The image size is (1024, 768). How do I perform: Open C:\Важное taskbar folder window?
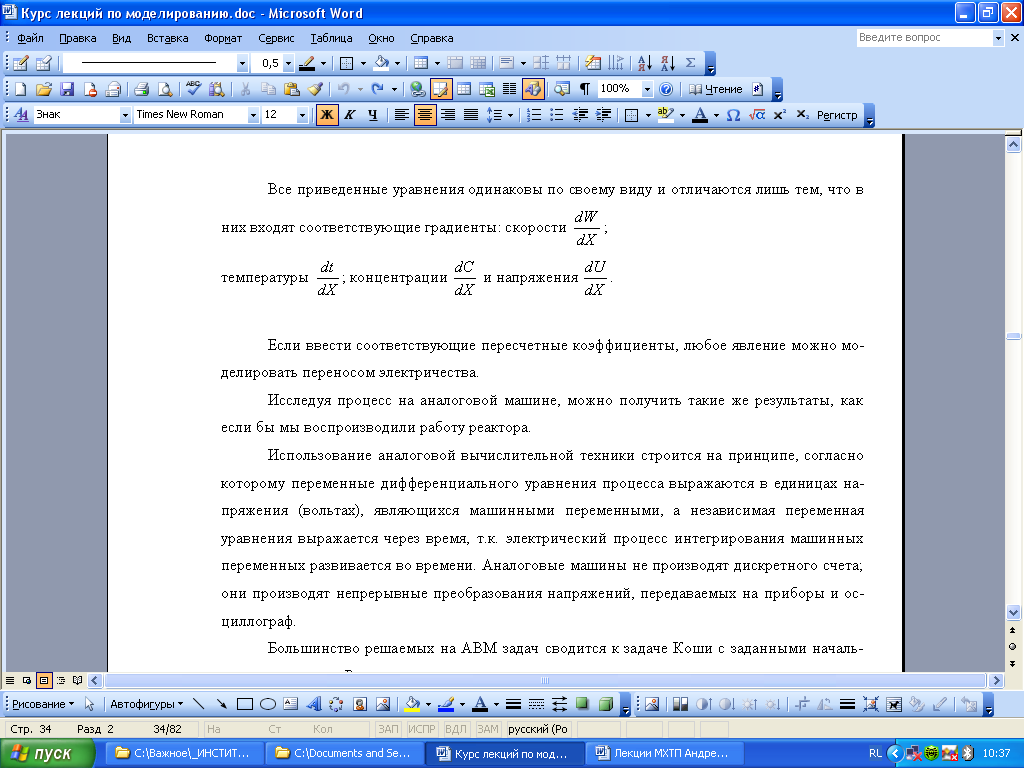[x=185, y=753]
